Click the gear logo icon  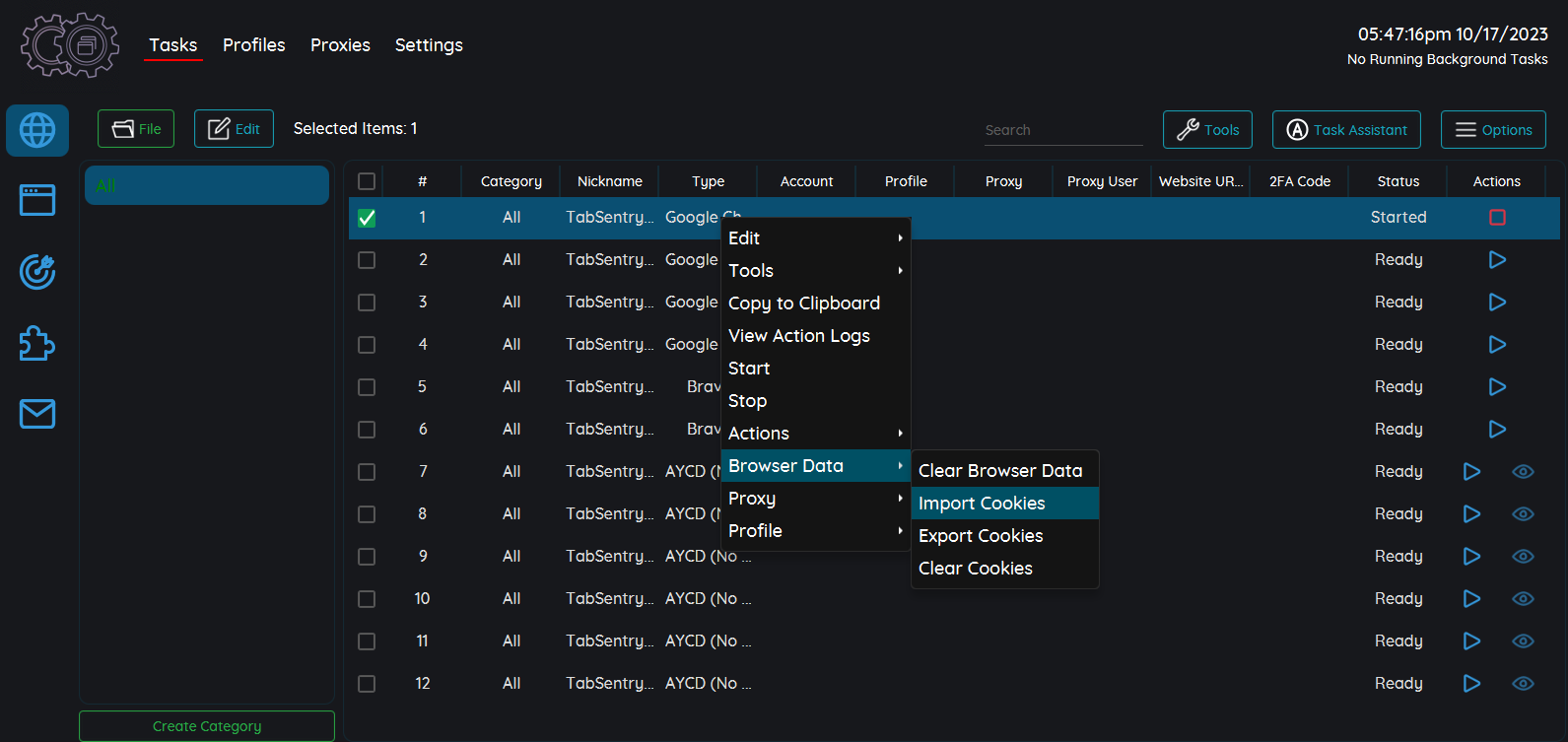tap(70, 44)
